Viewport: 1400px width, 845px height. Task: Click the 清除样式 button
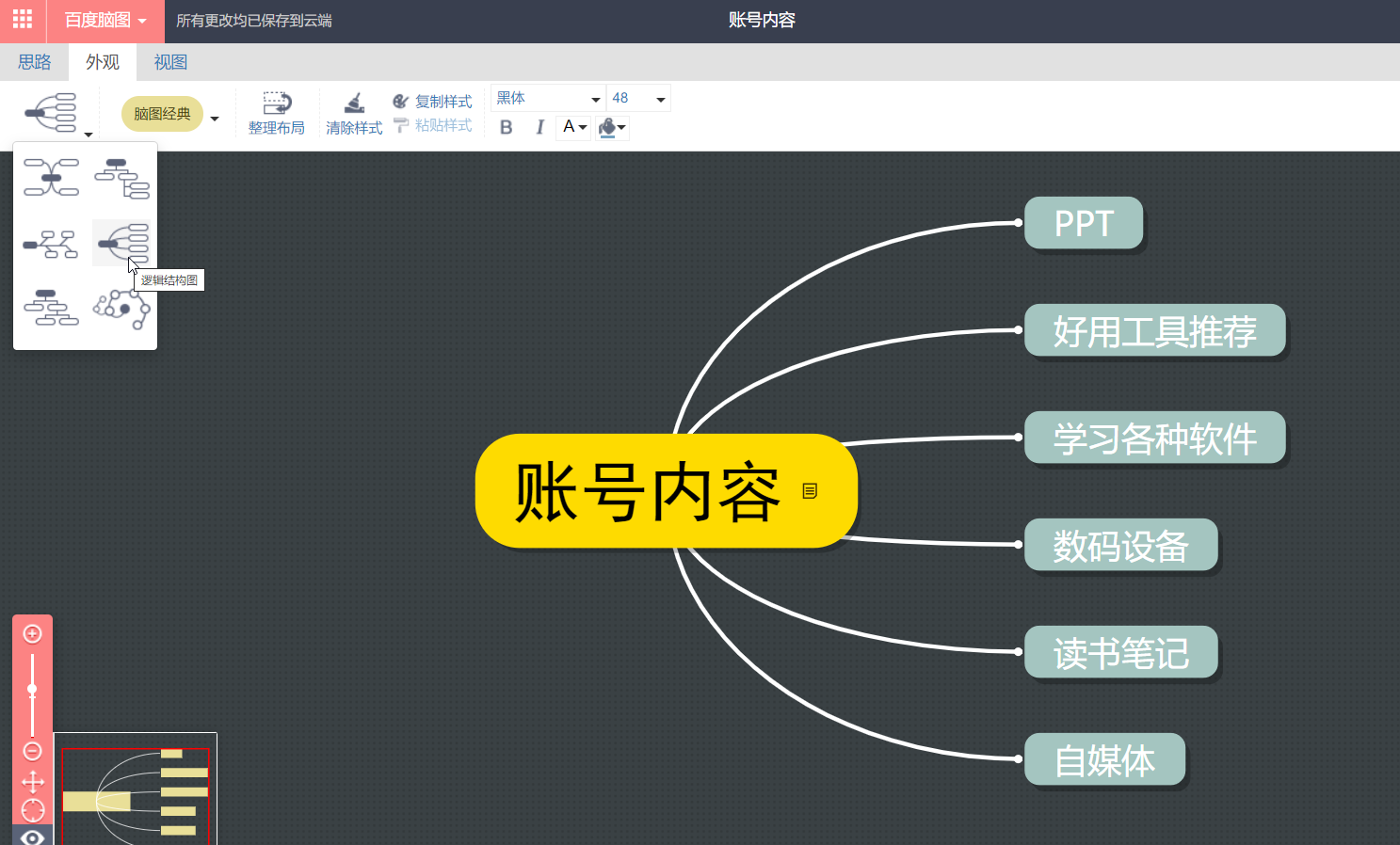coord(354,114)
